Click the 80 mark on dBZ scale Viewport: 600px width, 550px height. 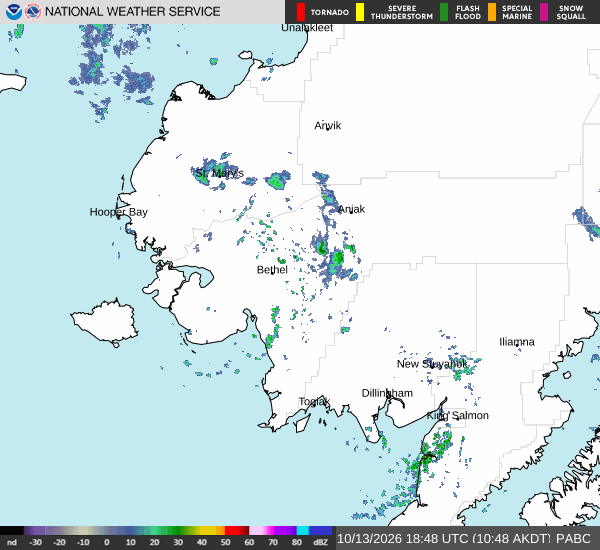coord(297,542)
